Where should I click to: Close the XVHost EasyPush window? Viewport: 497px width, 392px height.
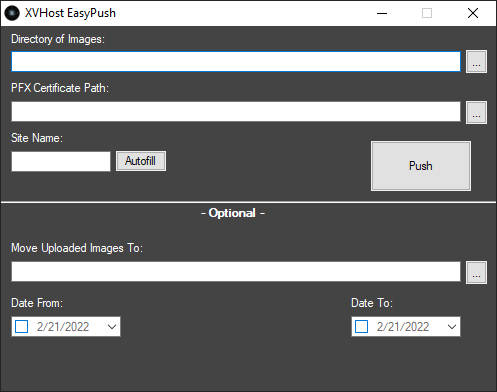tap(473, 13)
